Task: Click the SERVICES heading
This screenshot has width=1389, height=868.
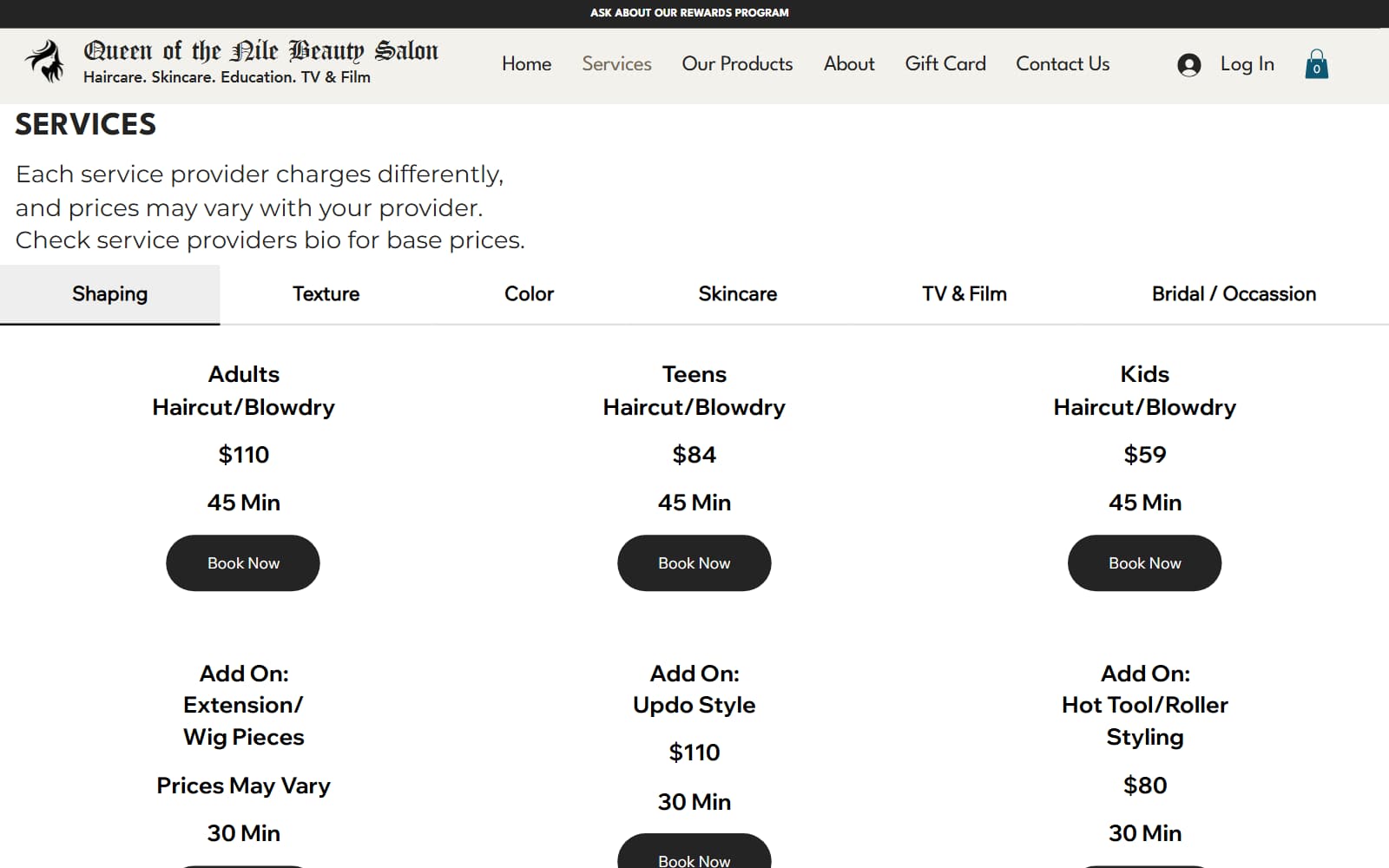Action: (86, 125)
